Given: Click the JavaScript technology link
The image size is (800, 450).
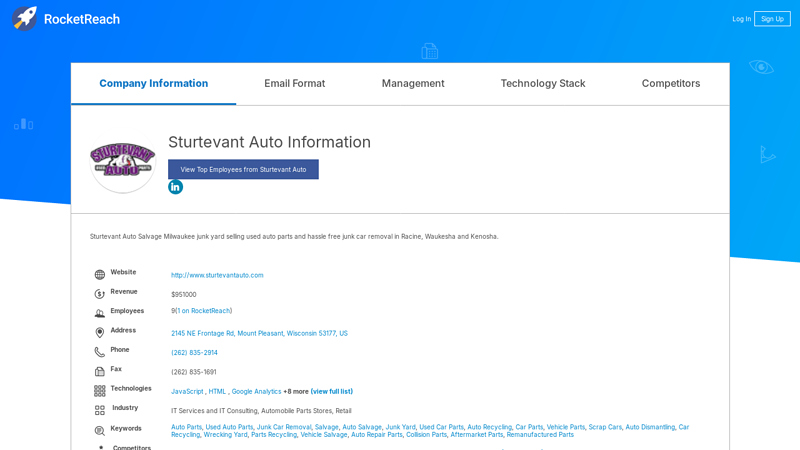Looking at the screenshot, I should coord(187,391).
